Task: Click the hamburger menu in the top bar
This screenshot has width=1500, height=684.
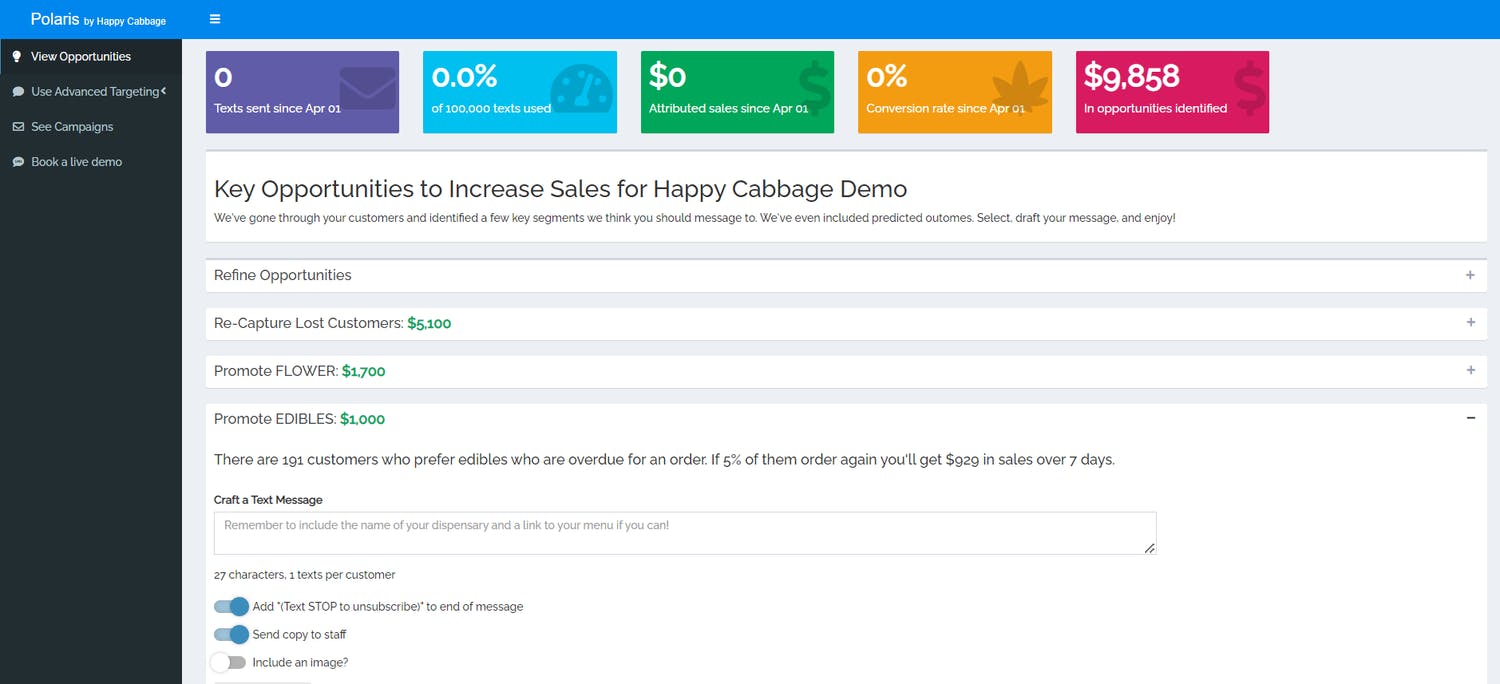Action: coord(214,18)
